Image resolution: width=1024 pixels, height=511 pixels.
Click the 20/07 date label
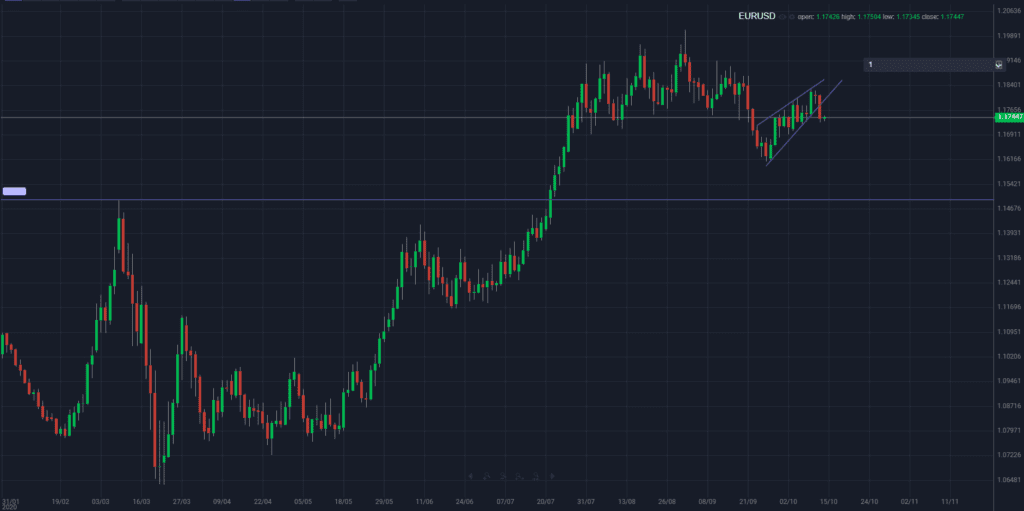coord(546,502)
